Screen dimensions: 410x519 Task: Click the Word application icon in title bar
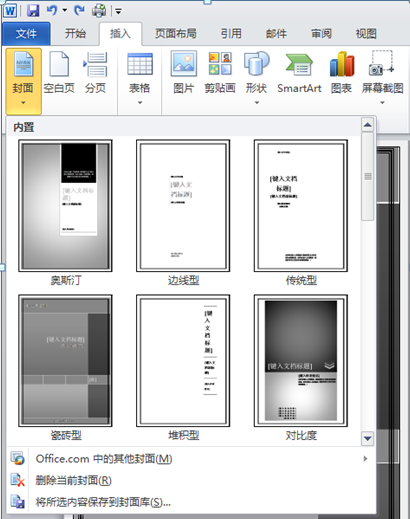[10, 11]
